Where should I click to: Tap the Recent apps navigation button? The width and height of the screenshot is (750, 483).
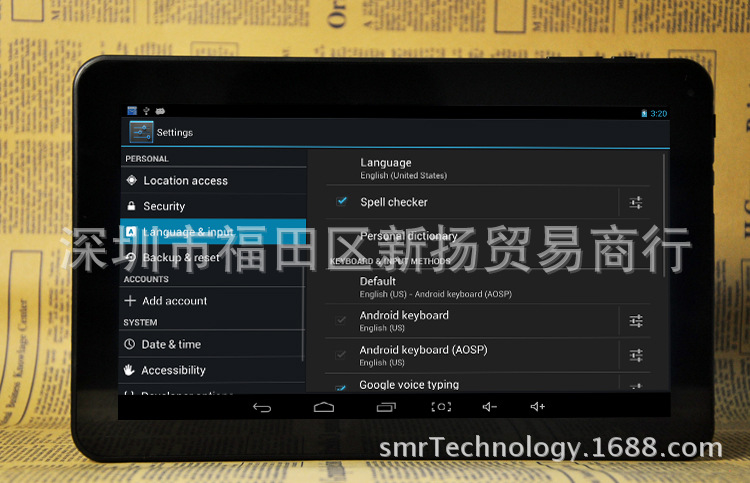[x=386, y=407]
